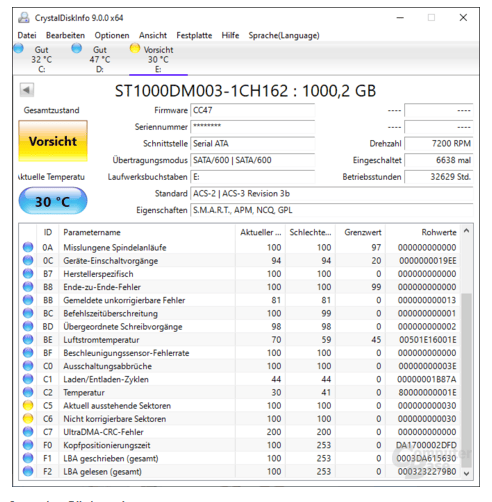Click the Aktueller column header
The width and height of the screenshot is (492, 502).
click(x=260, y=232)
